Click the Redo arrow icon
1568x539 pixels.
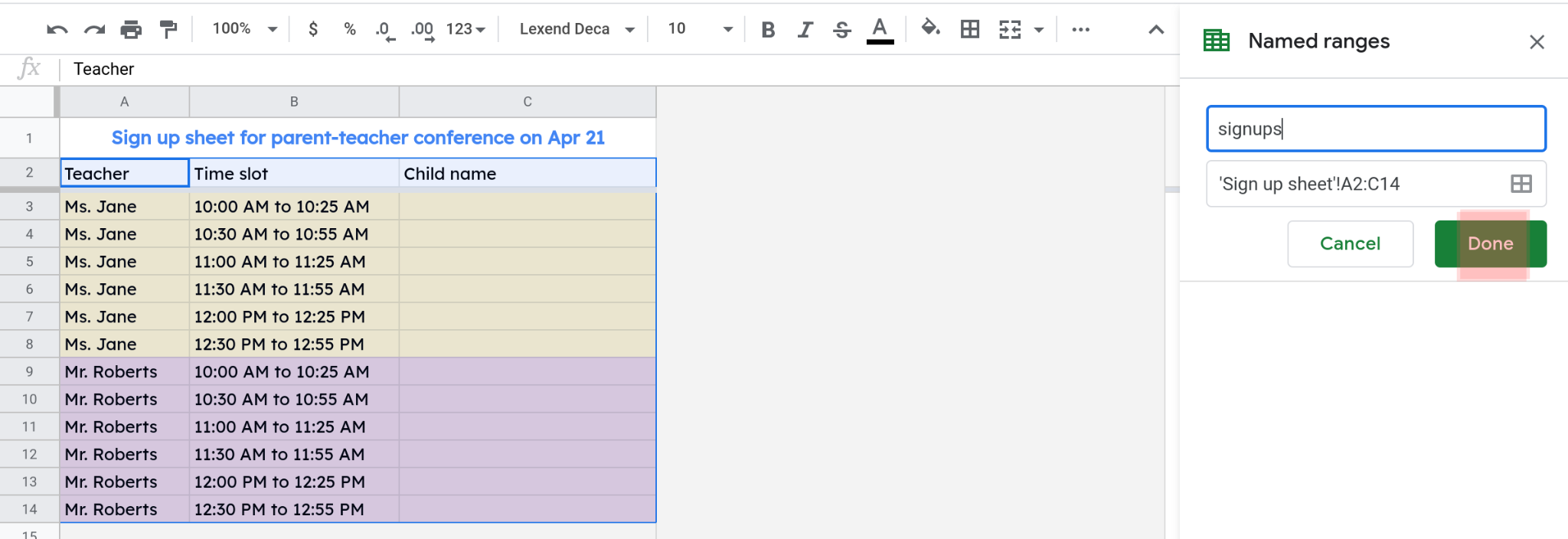click(94, 30)
